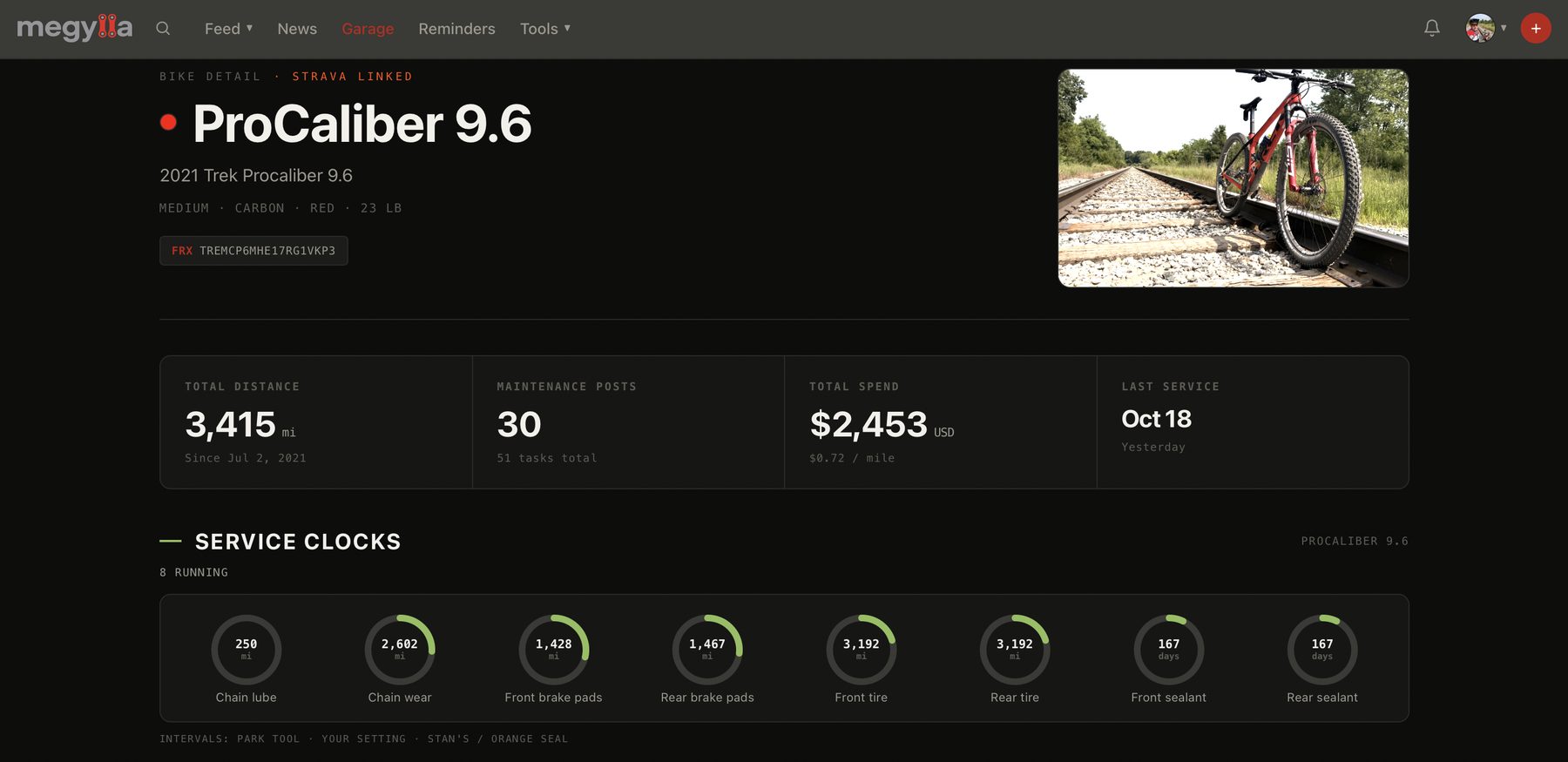The width and height of the screenshot is (1568, 762).
Task: Click the Medium Carbon Red 23 lb specs
Action: coord(280,208)
